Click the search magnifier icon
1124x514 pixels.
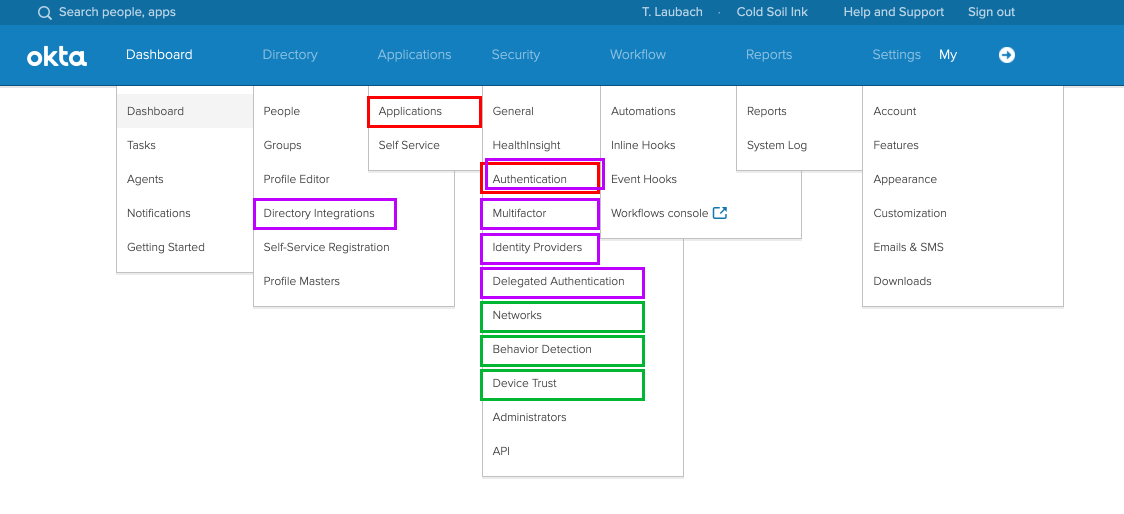click(x=45, y=13)
